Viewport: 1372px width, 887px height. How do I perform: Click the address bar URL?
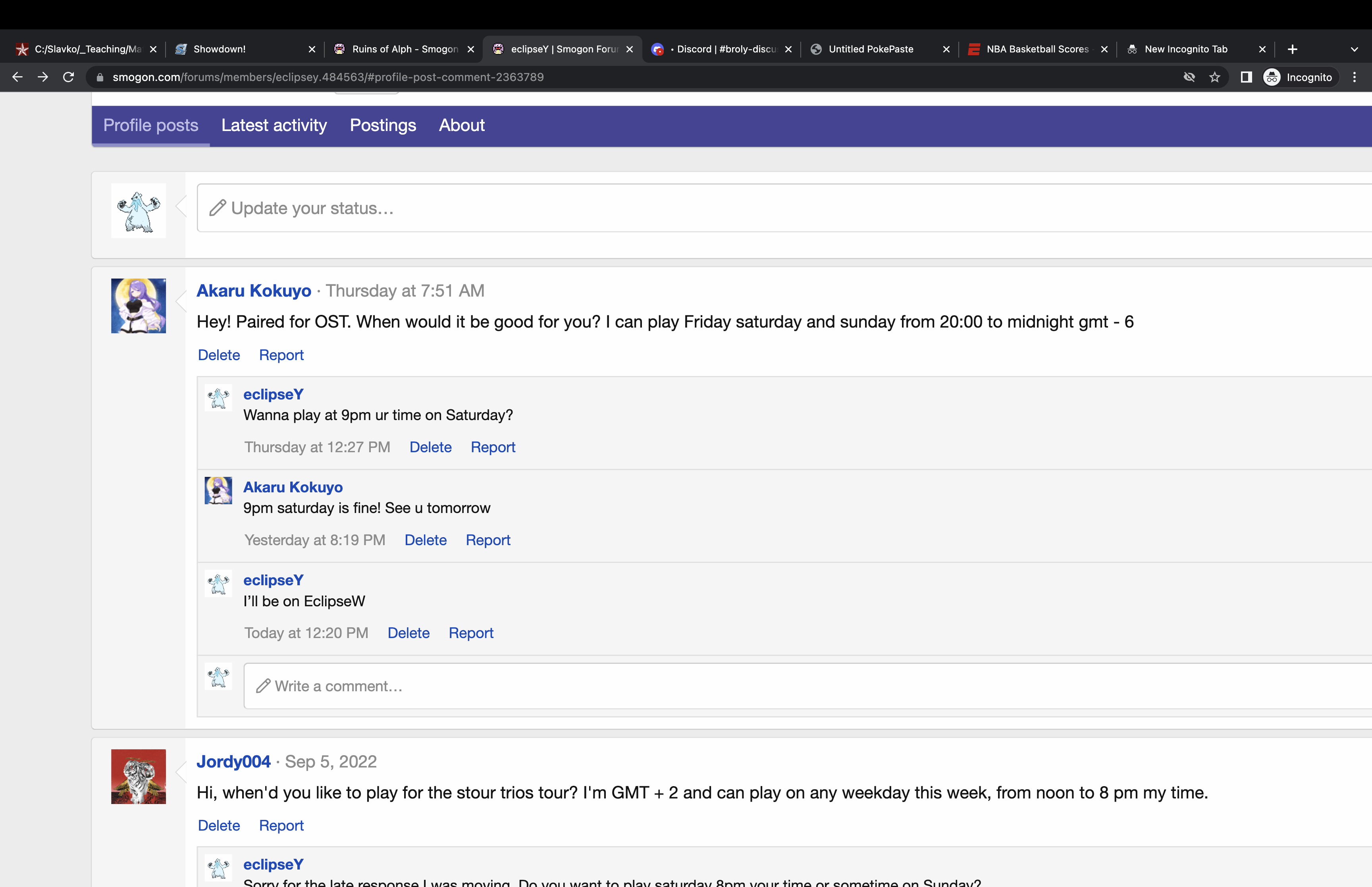328,77
